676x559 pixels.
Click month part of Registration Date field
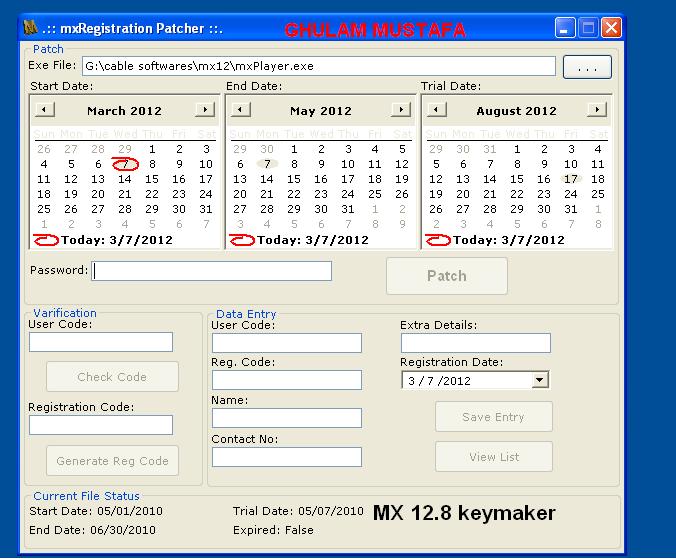(412, 381)
